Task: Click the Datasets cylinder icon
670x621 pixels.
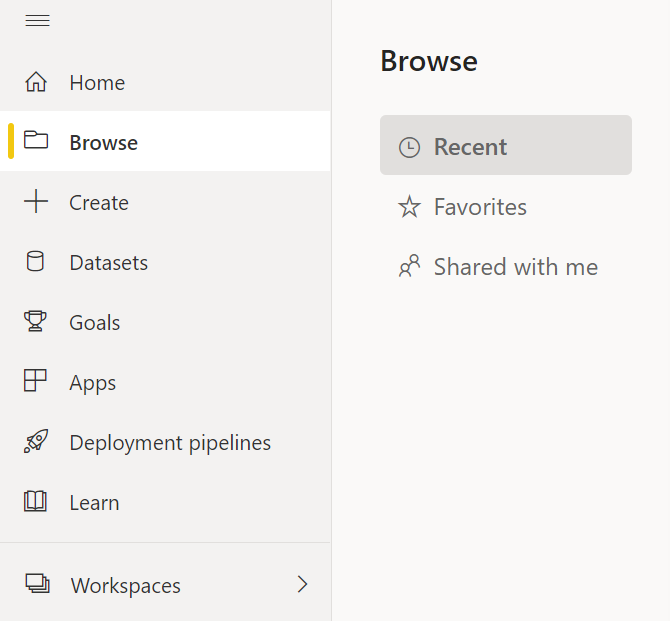Action: pyautogui.click(x=35, y=261)
